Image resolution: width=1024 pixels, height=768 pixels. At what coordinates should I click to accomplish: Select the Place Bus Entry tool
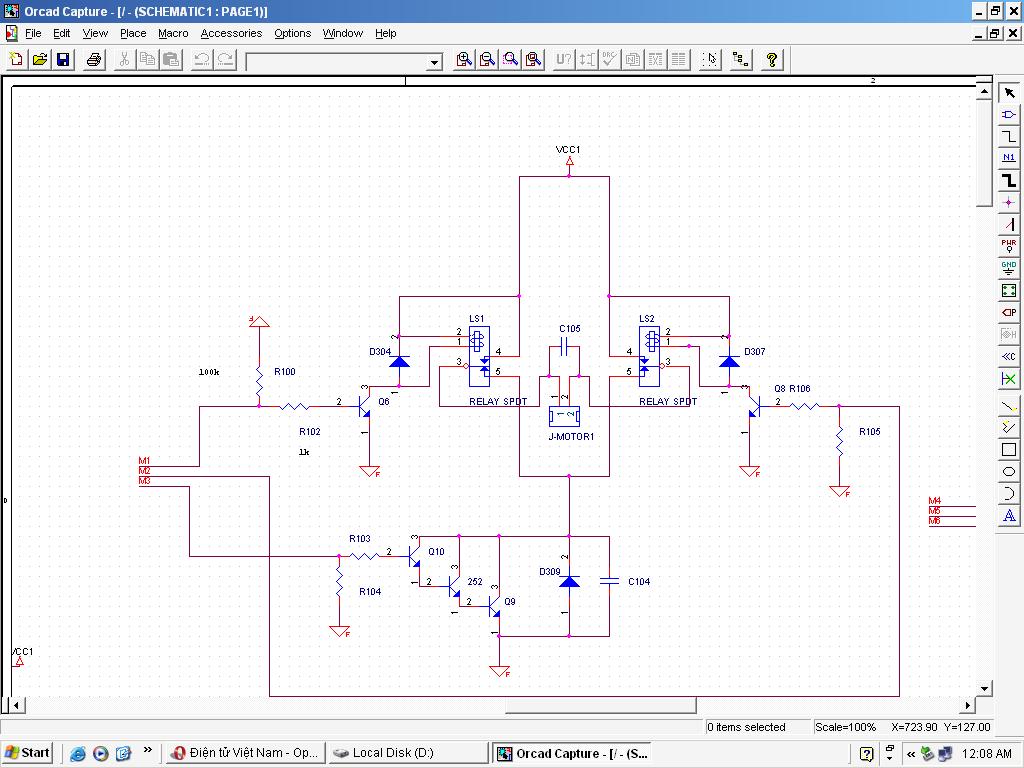click(x=1009, y=225)
